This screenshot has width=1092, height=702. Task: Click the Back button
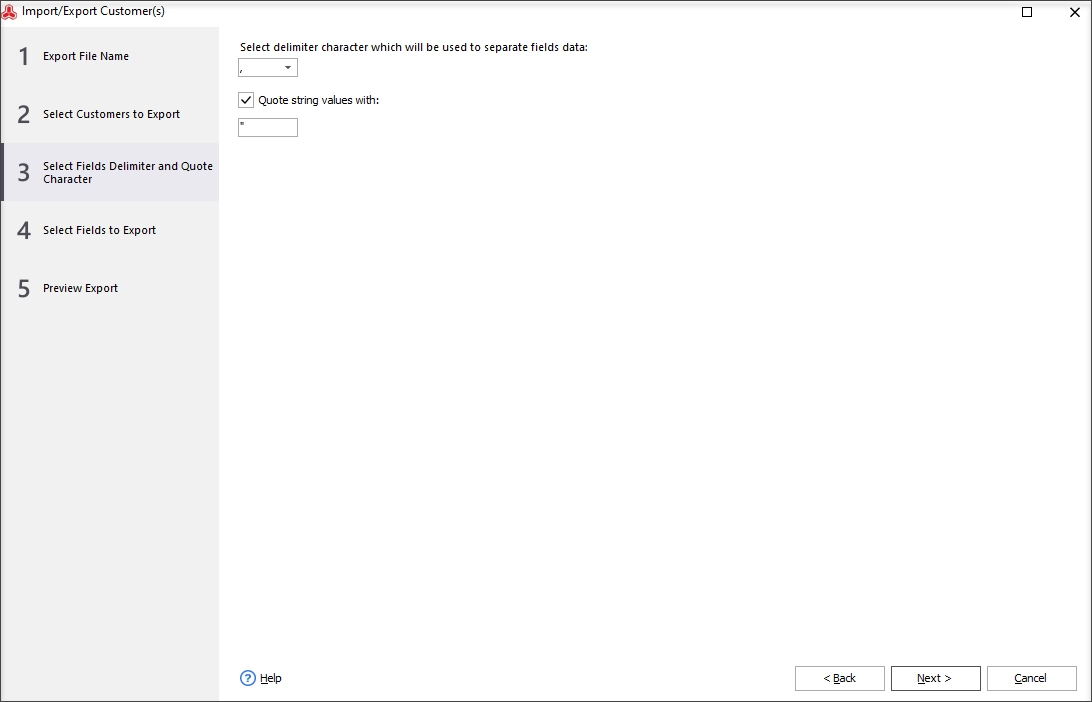click(839, 678)
